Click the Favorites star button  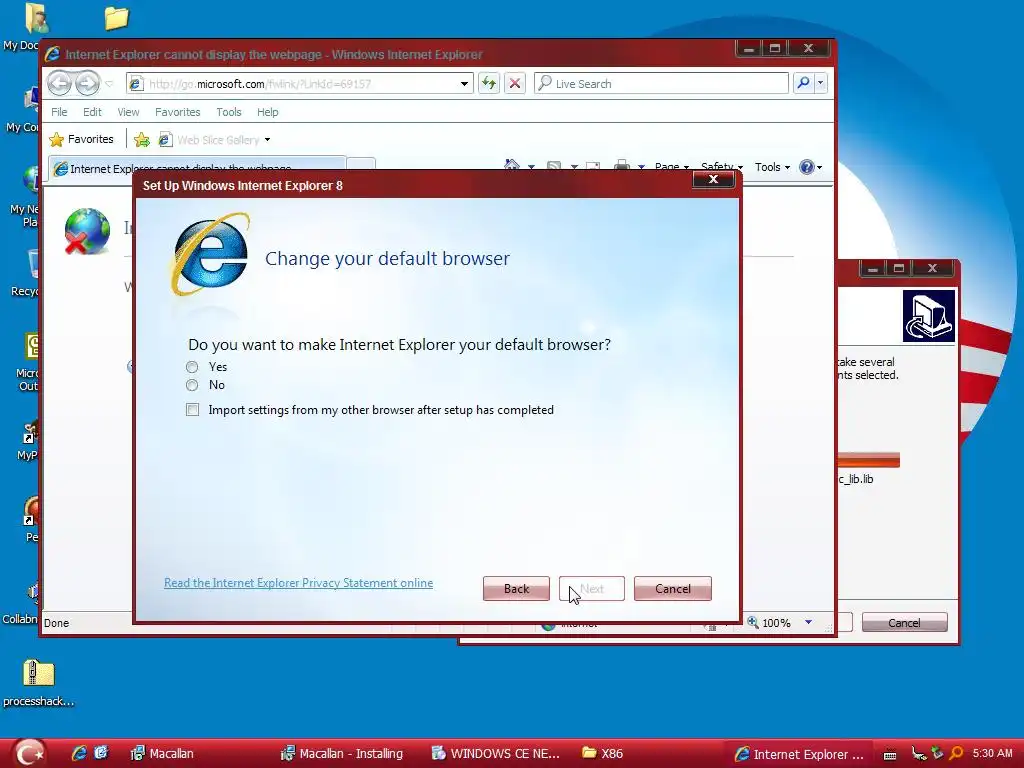click(x=82, y=139)
